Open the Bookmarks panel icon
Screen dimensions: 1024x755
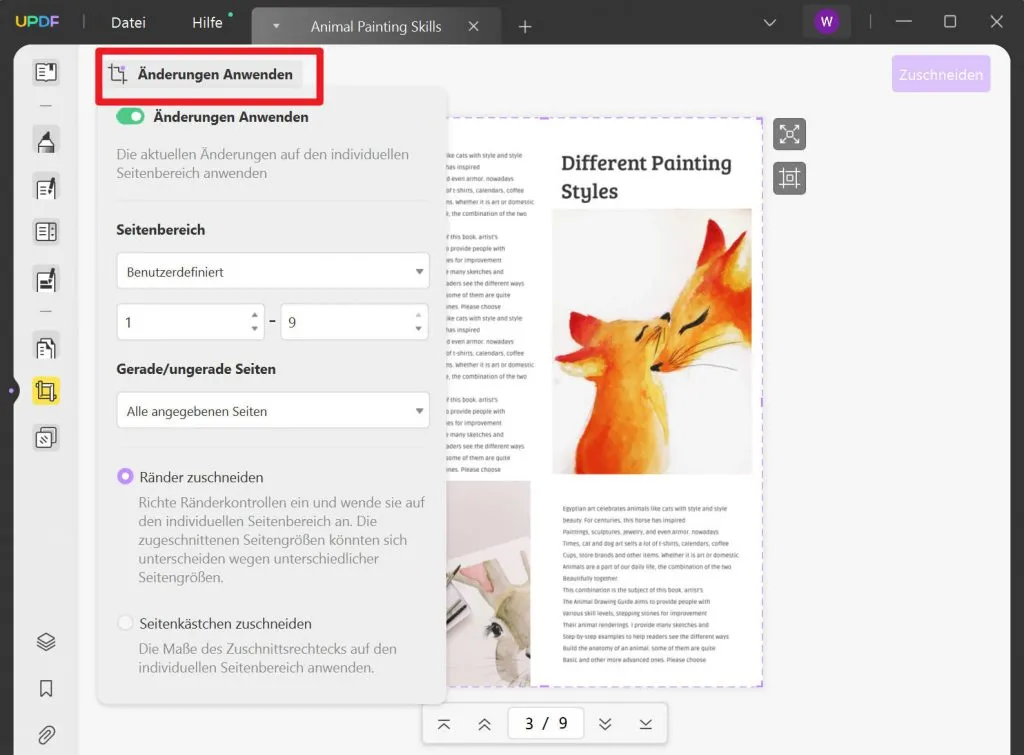click(46, 688)
